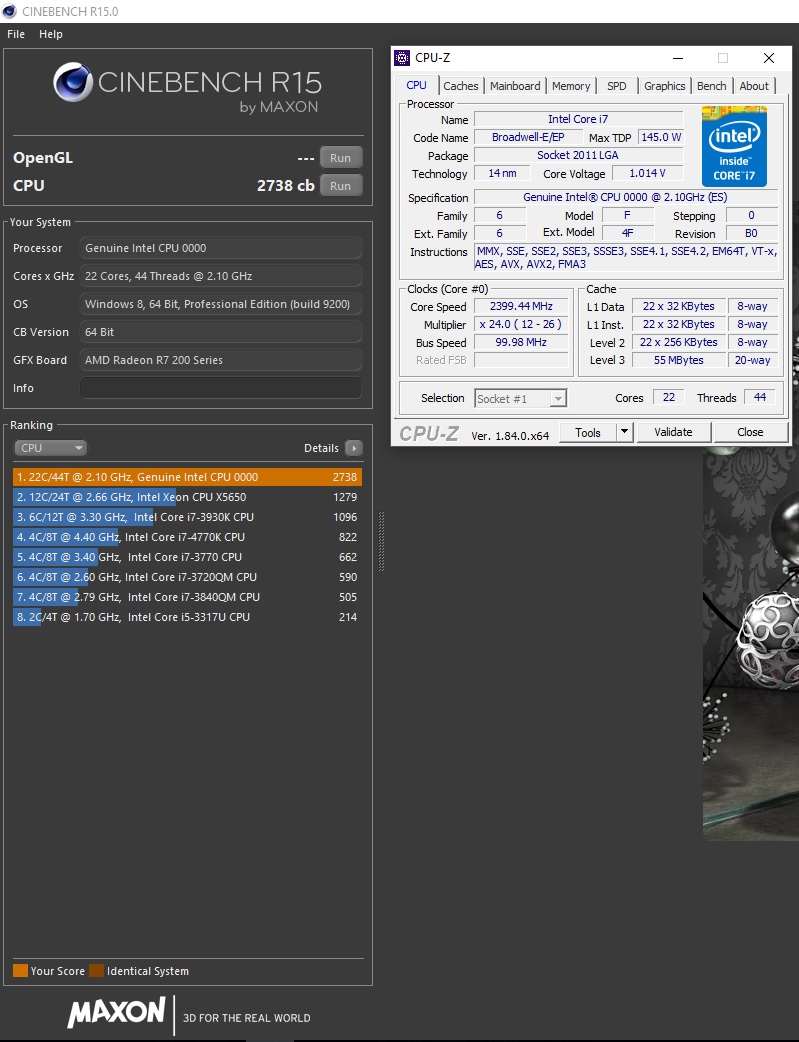Click the Code Name Broadwell-E/EP value
799x1042 pixels.
pyautogui.click(x=528, y=137)
